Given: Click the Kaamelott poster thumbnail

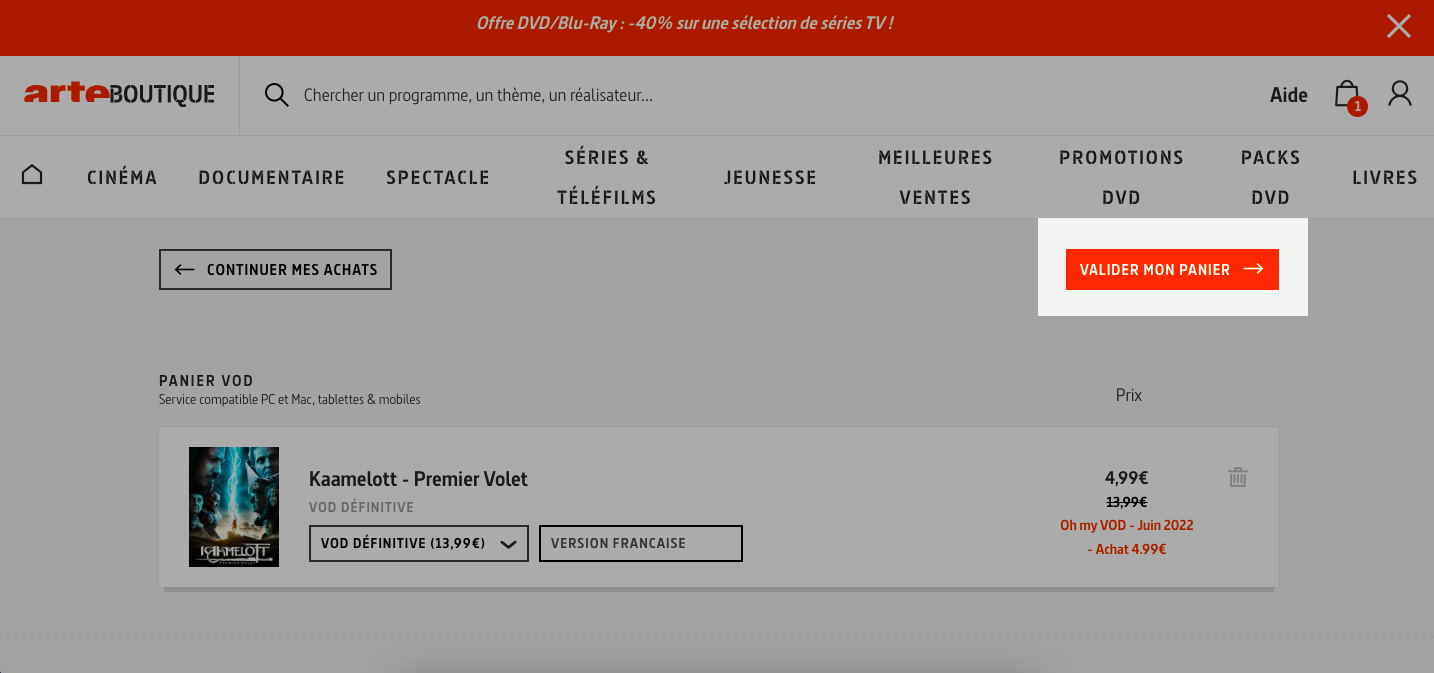Looking at the screenshot, I should [234, 507].
